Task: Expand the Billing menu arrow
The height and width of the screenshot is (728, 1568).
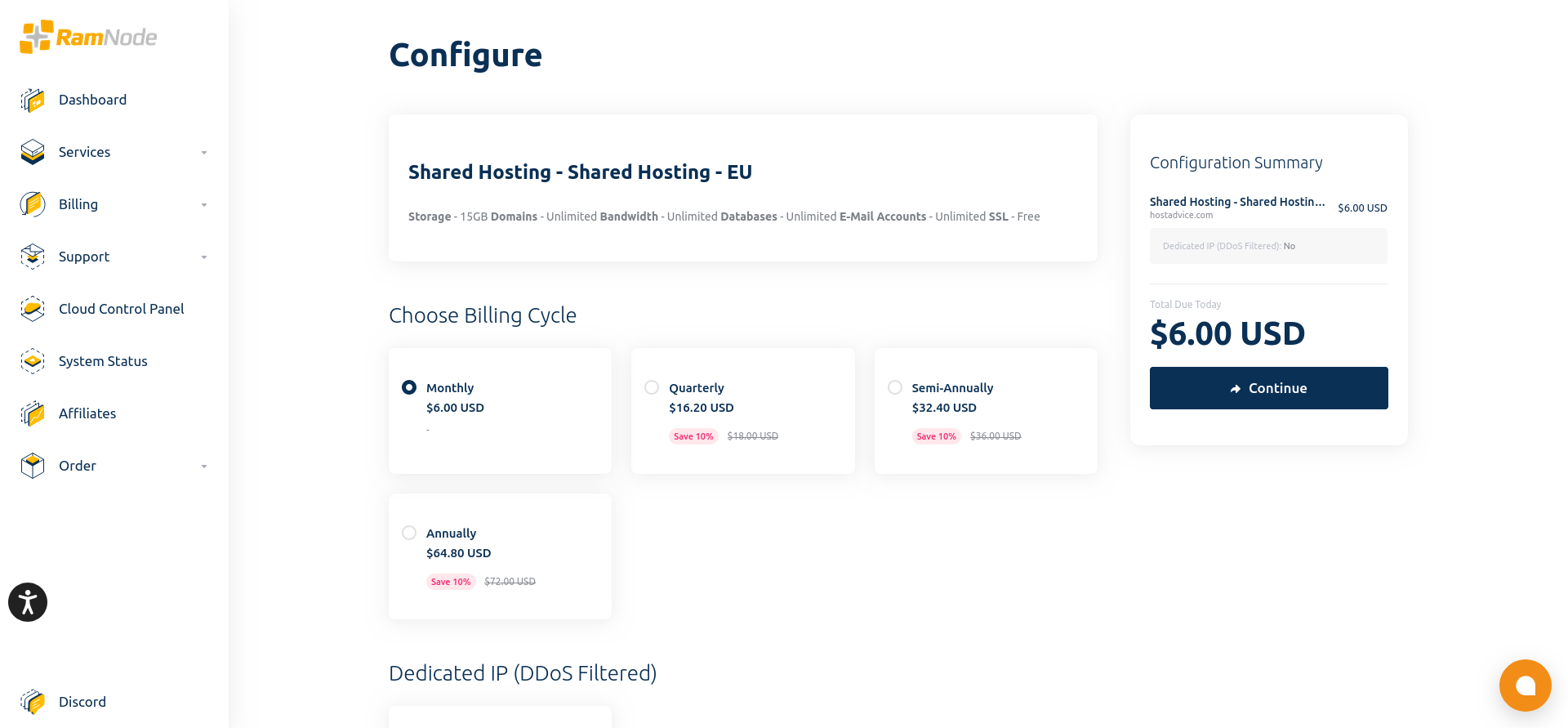Action: click(204, 205)
